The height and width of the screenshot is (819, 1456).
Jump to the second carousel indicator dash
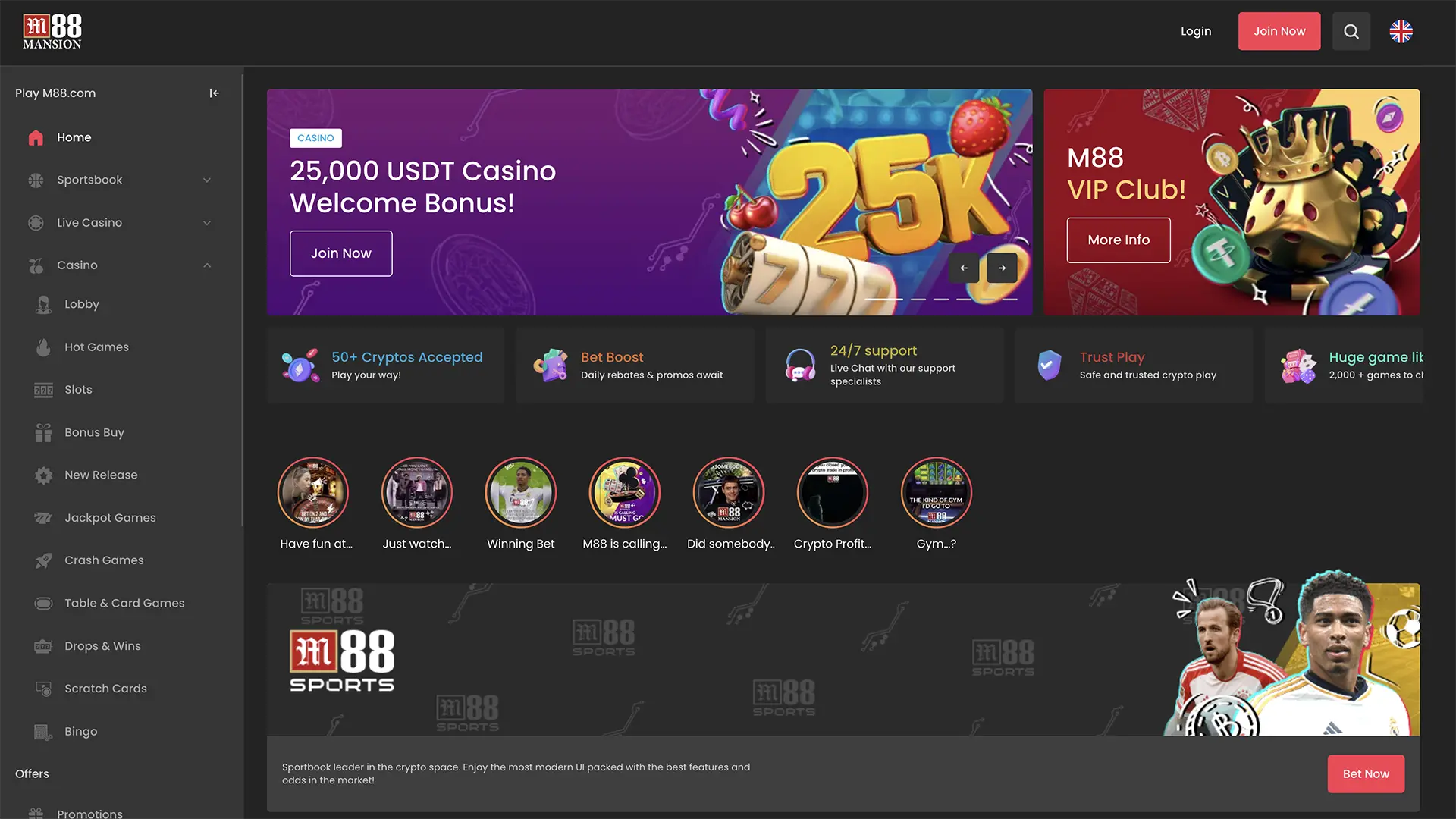click(x=918, y=300)
